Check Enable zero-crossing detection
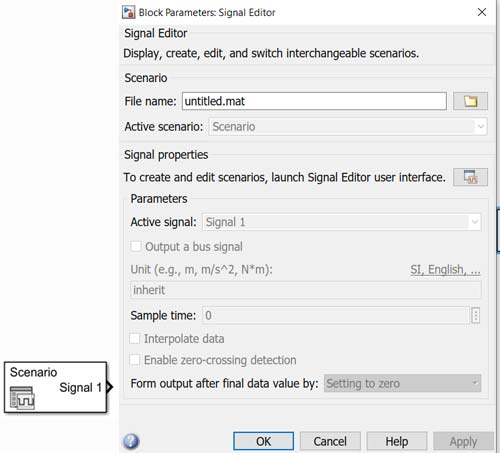Image resolution: width=500 pixels, height=453 pixels. [135, 360]
